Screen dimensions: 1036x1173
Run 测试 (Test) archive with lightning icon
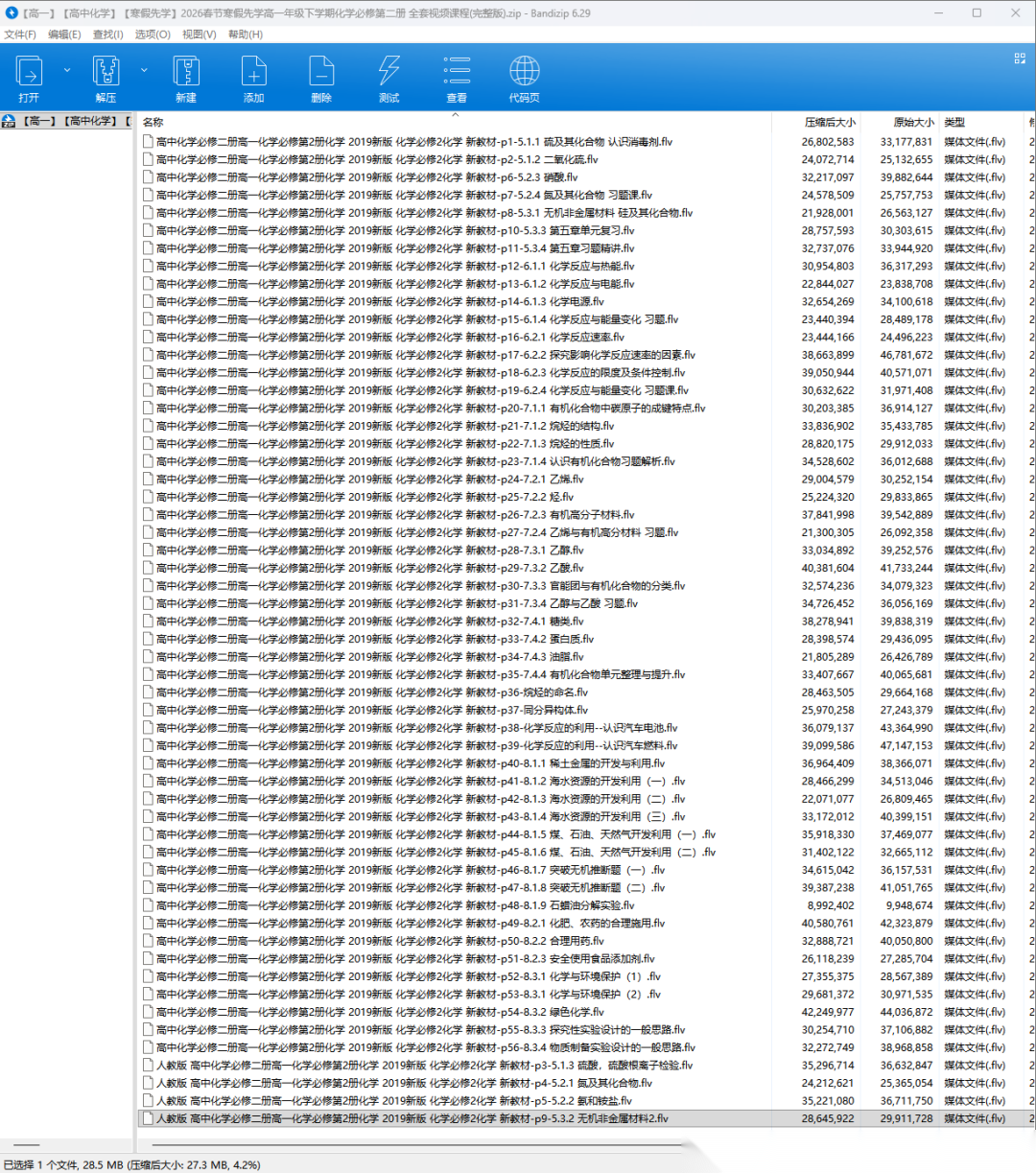point(388,78)
